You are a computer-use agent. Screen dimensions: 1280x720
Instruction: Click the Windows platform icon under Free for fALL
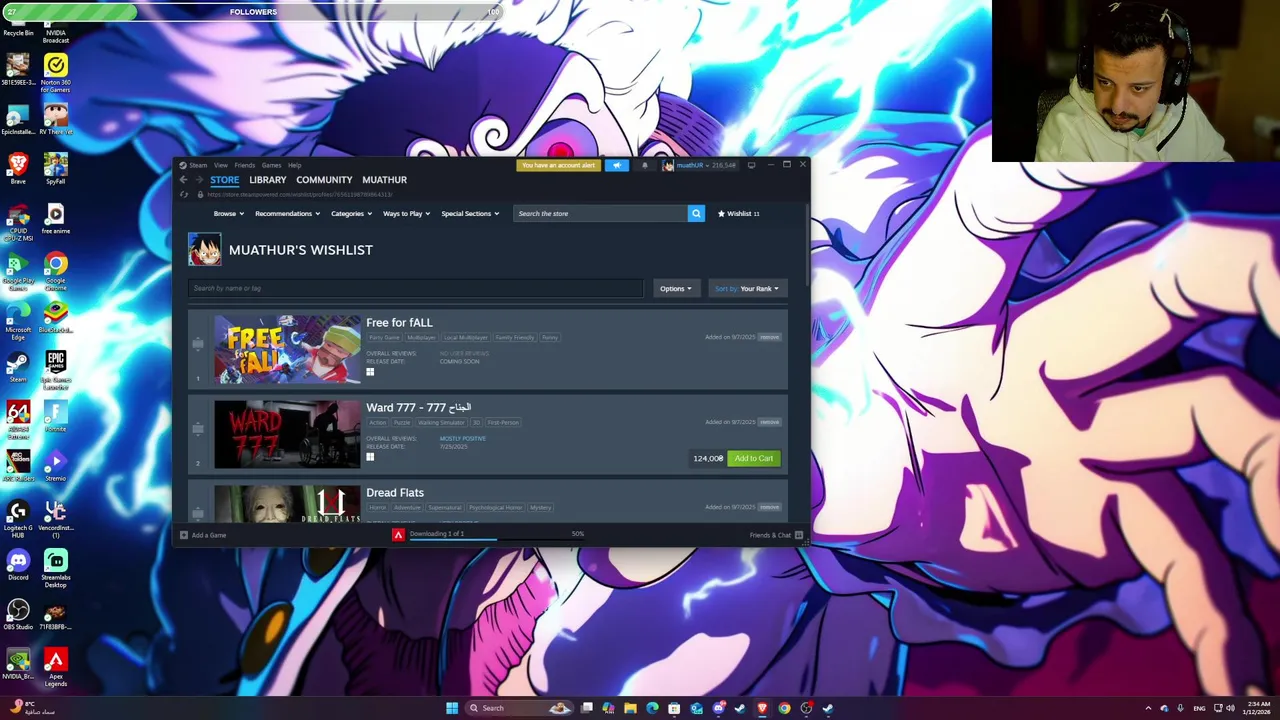(370, 372)
